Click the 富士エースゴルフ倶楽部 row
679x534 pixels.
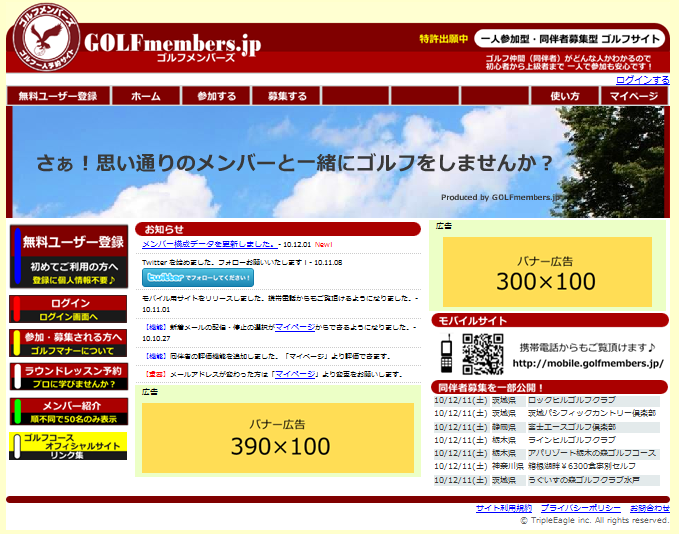pyautogui.click(x=546, y=427)
